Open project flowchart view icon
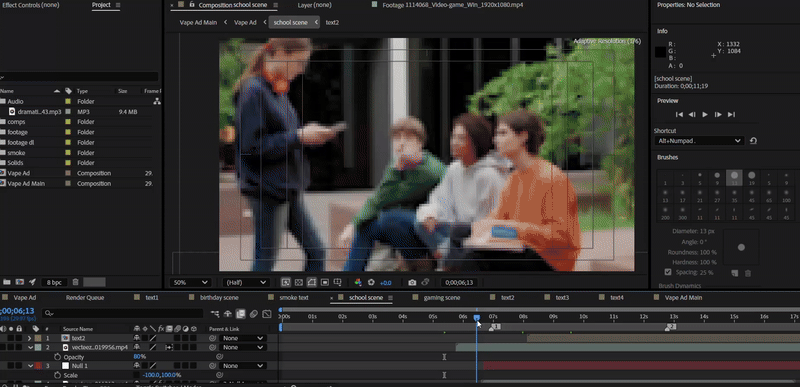This screenshot has width=800, height=387. pyautogui.click(x=157, y=101)
